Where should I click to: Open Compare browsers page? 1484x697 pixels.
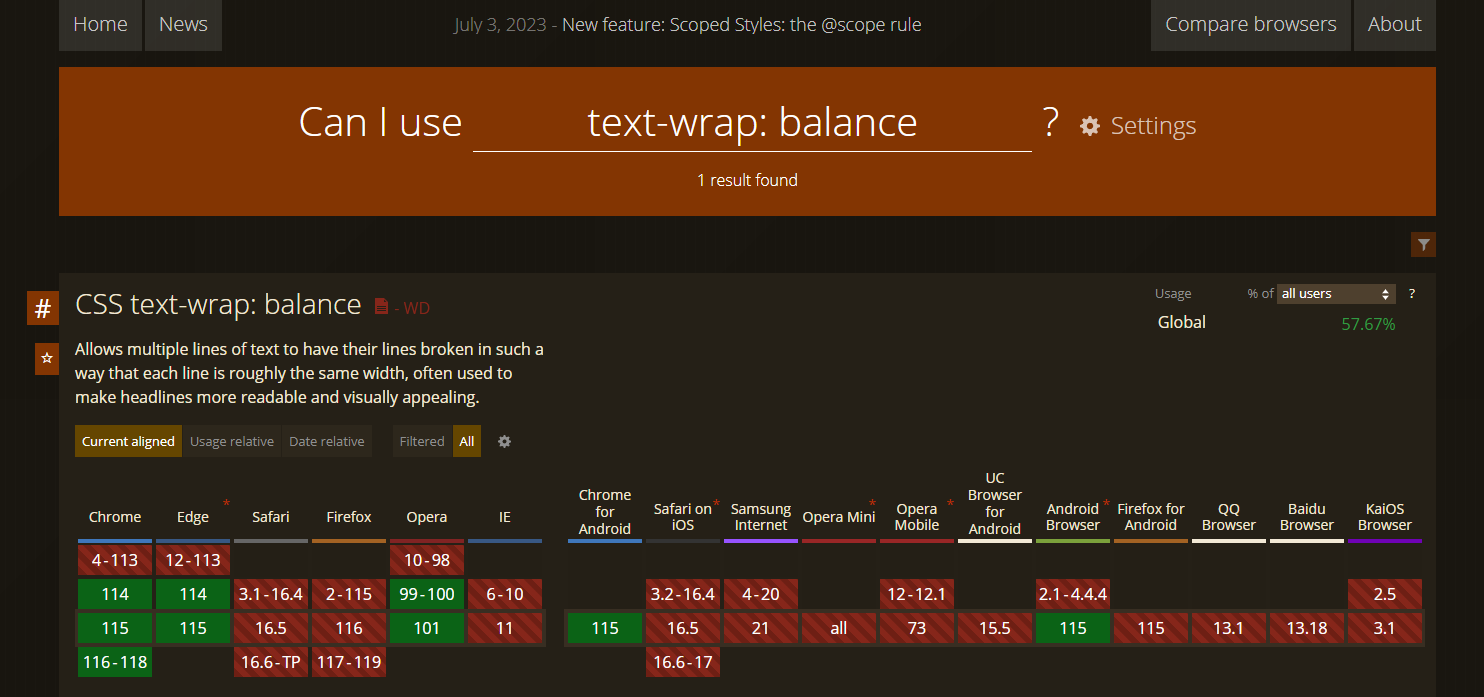pyautogui.click(x=1250, y=25)
